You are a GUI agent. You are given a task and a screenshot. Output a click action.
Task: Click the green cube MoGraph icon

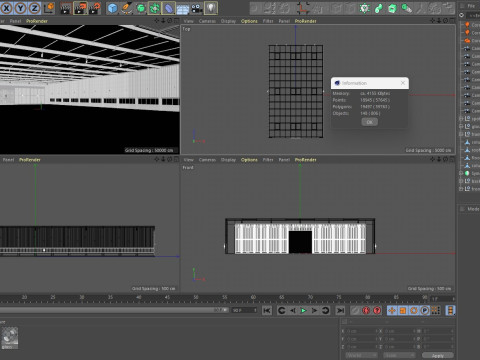coord(392,8)
